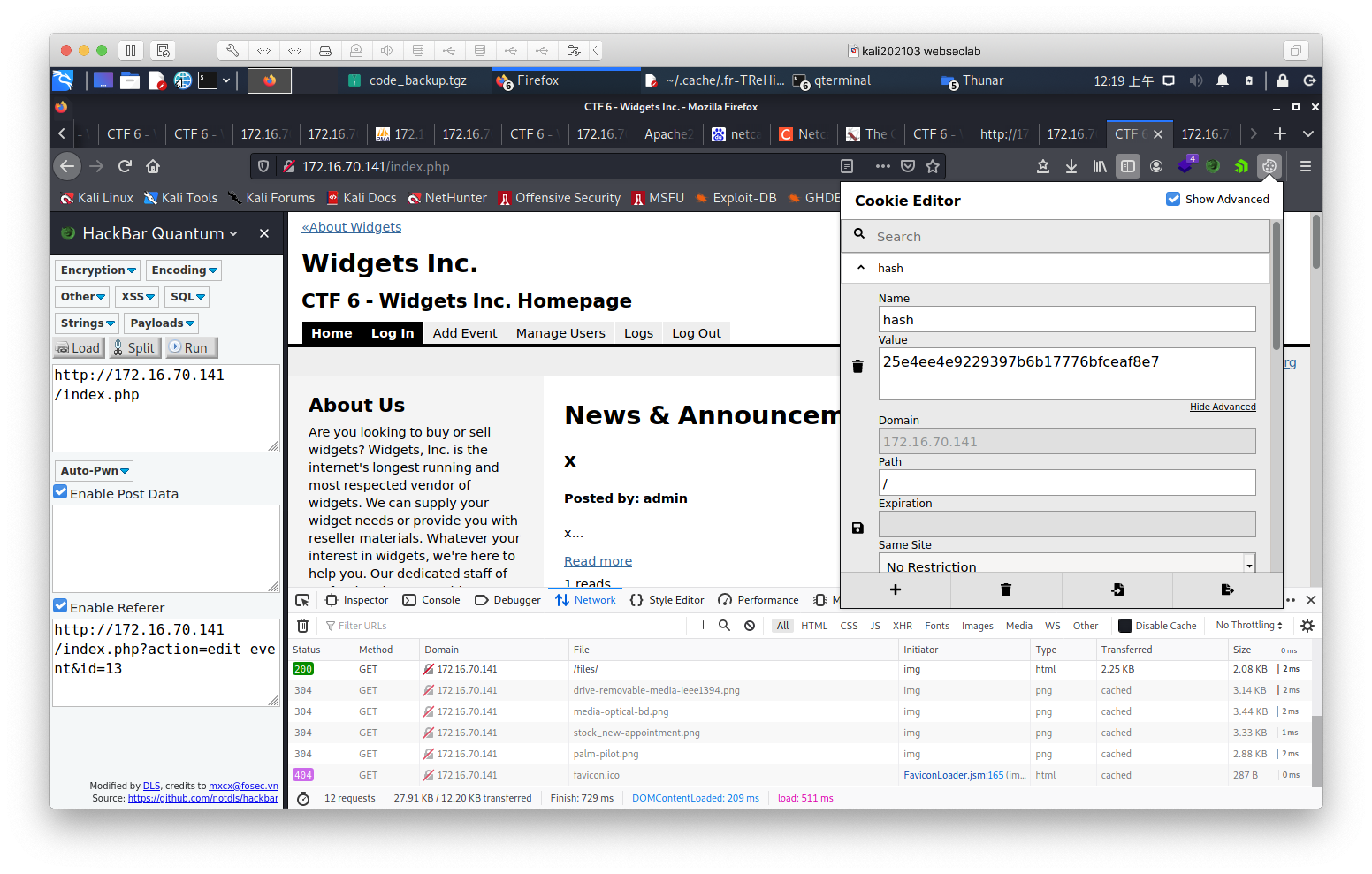Image resolution: width=1372 pixels, height=874 pixels.
Task: Click the Read more link in News section
Action: 597,560
